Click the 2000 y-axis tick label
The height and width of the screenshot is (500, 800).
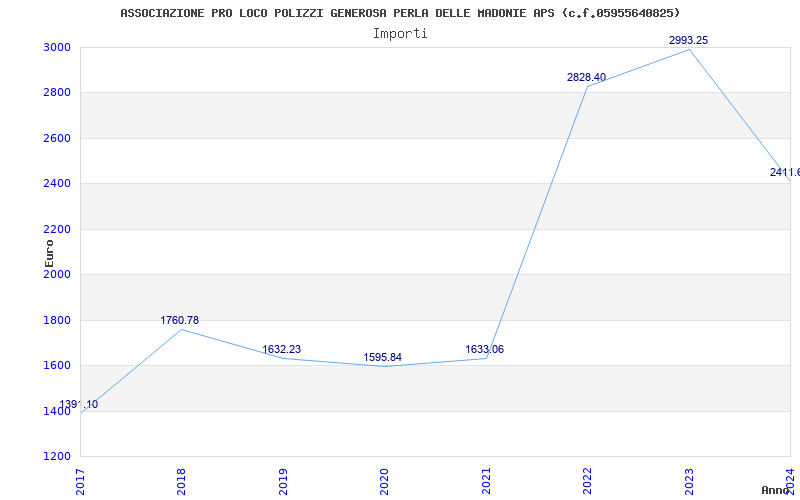click(x=57, y=274)
